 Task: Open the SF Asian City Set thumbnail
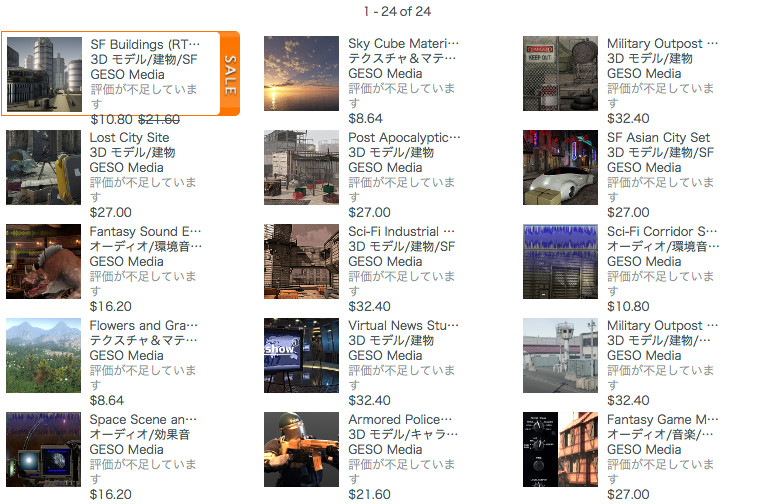click(x=560, y=167)
